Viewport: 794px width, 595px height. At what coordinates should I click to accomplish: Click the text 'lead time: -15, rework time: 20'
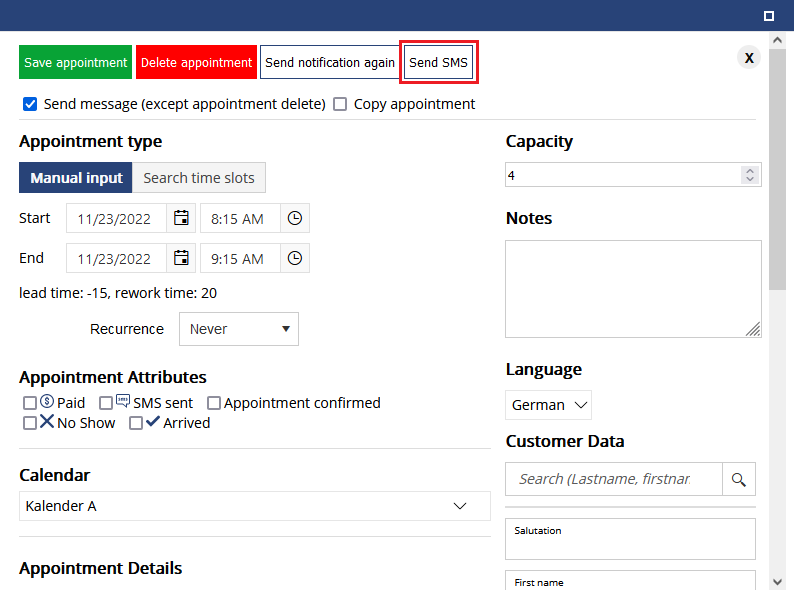pos(118,293)
